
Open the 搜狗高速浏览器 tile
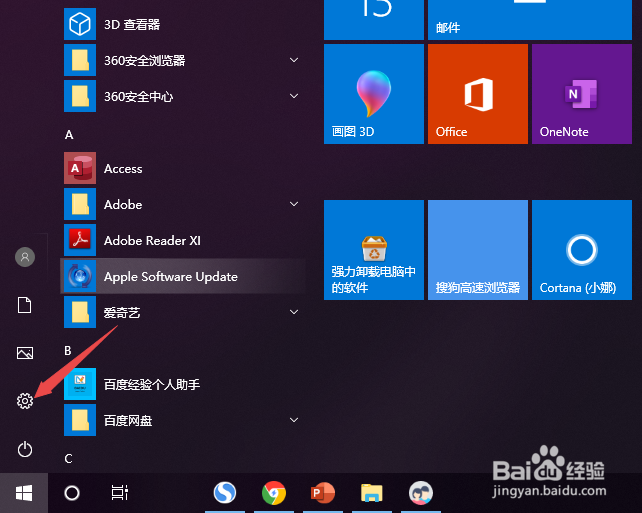(x=478, y=250)
